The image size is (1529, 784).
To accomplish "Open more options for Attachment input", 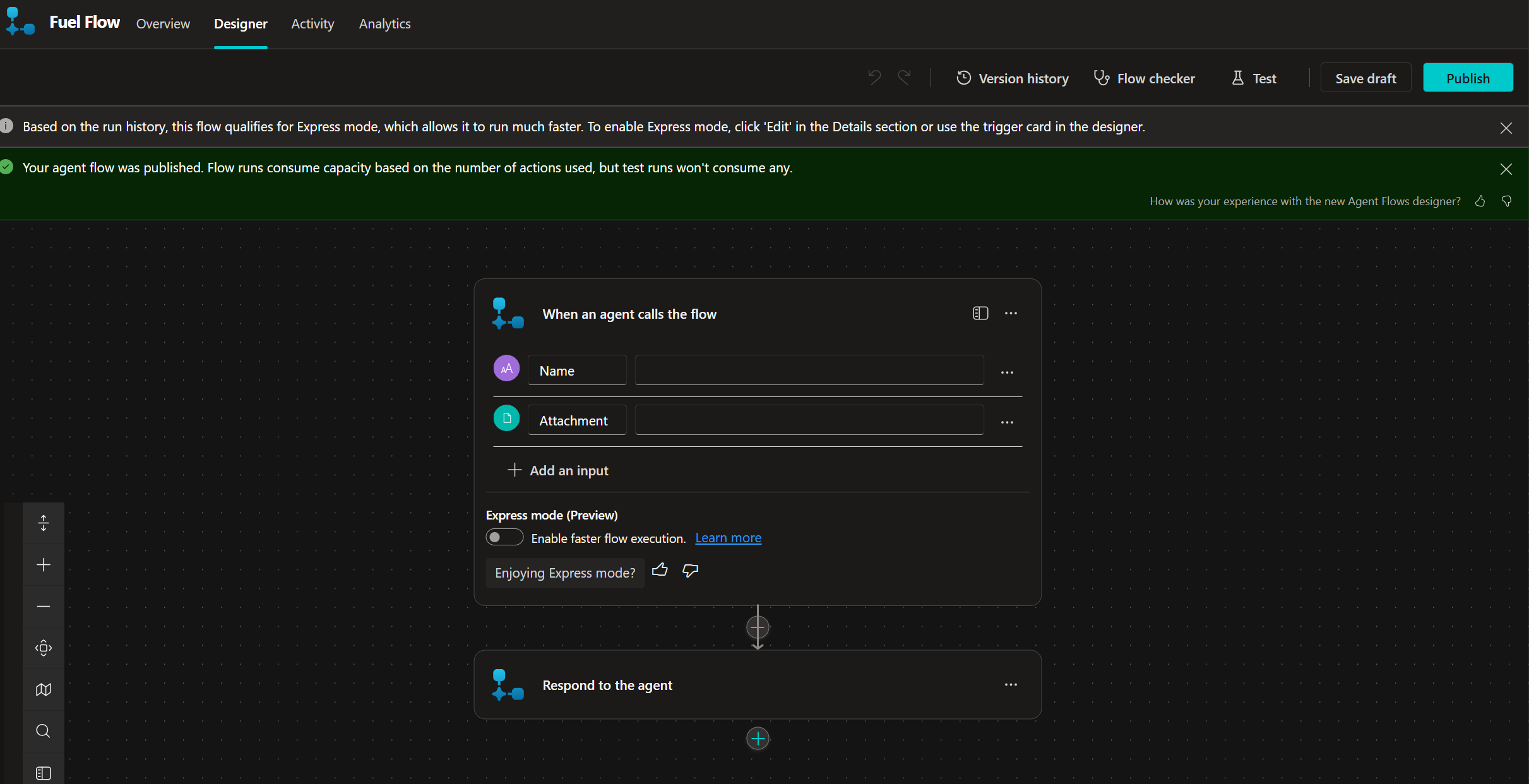I will point(1007,422).
